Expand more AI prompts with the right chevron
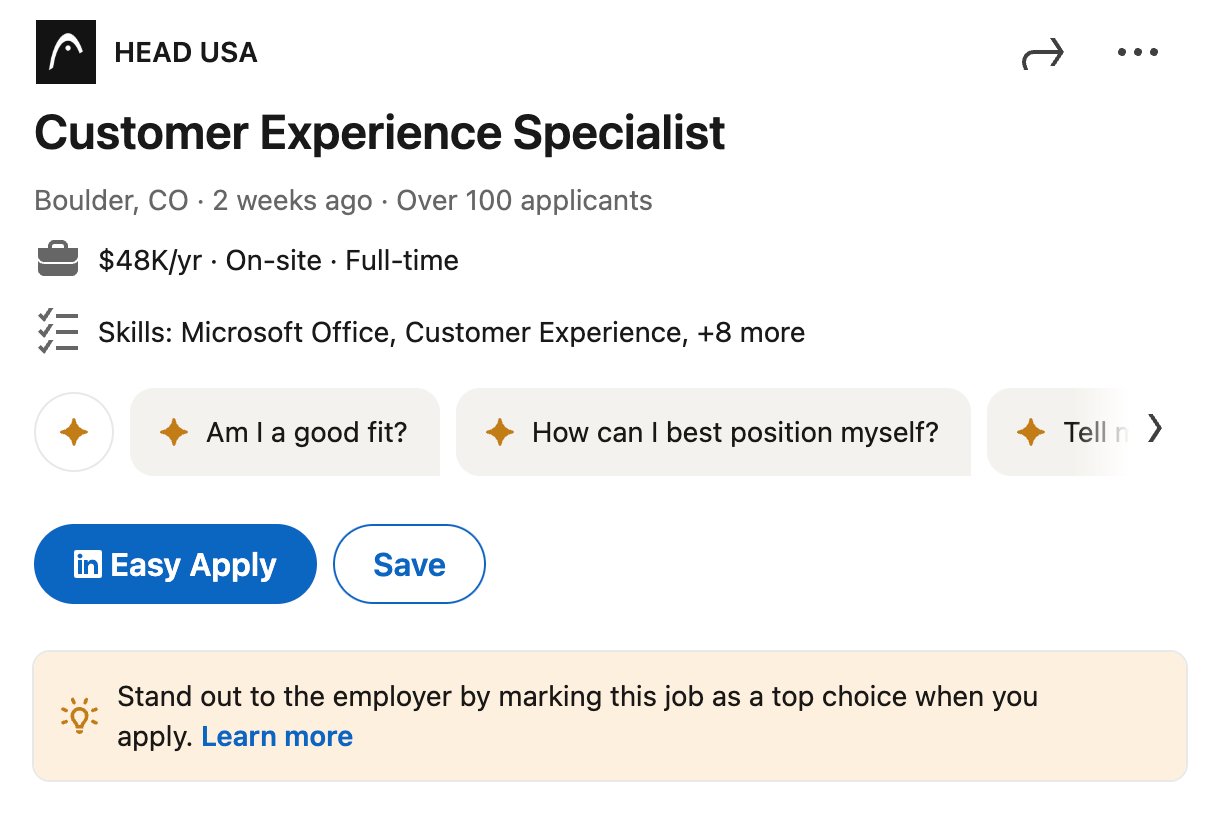This screenshot has width=1222, height=814. pos(1156,429)
